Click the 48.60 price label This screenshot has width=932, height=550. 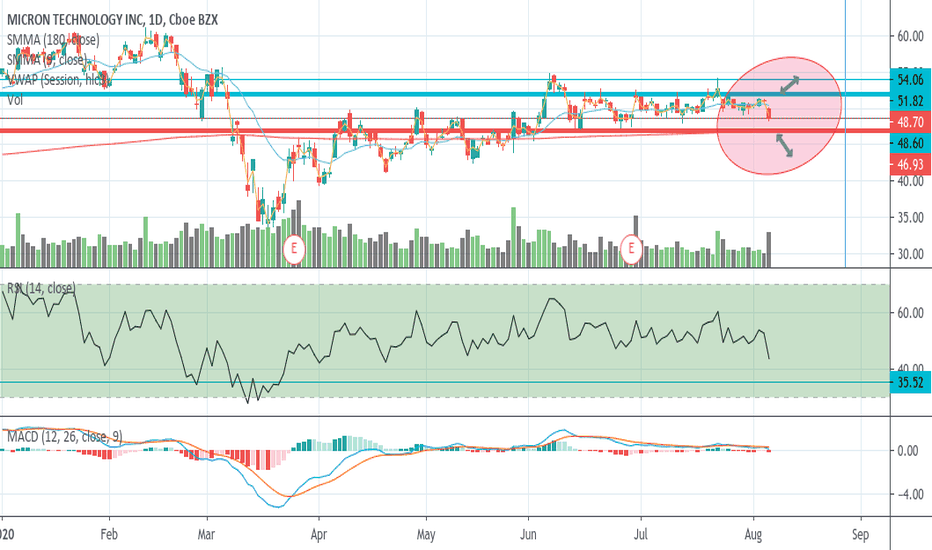[911, 143]
